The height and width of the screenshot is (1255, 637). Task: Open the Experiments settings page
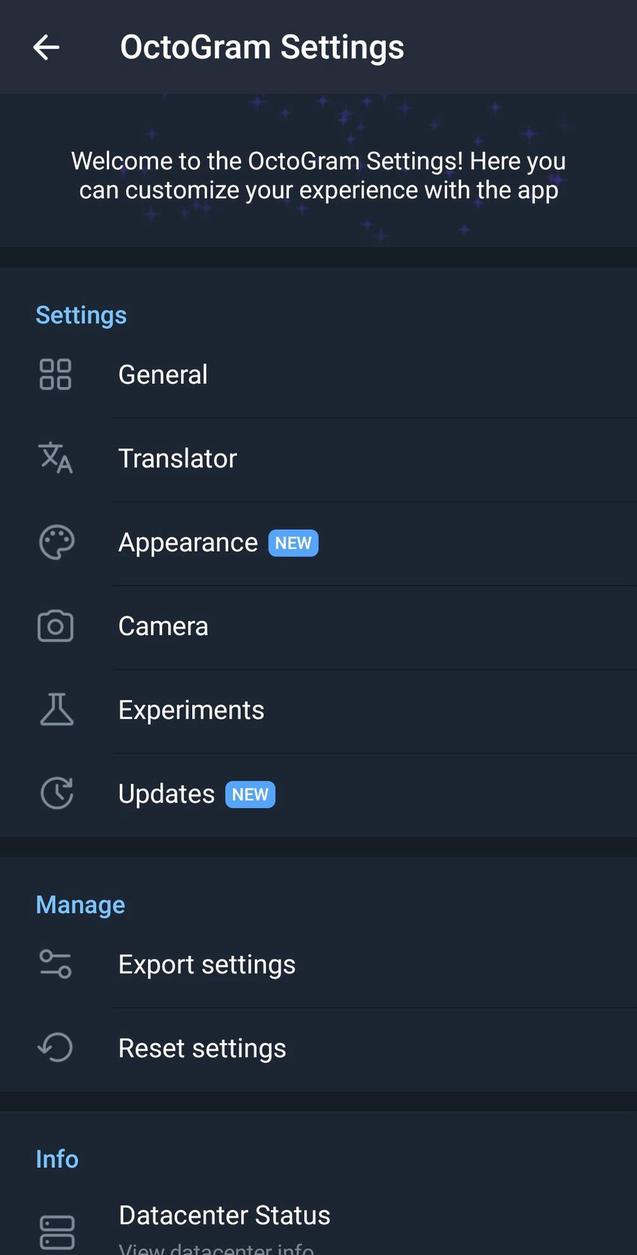coord(191,709)
